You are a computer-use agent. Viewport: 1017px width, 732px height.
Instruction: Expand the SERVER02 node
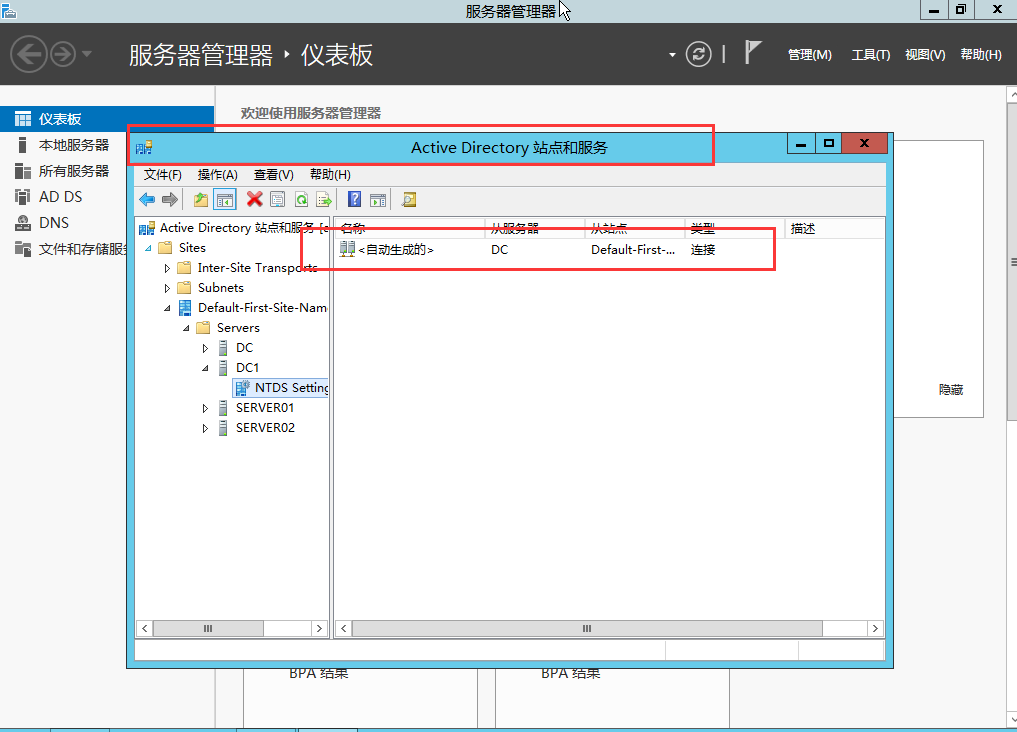(205, 429)
